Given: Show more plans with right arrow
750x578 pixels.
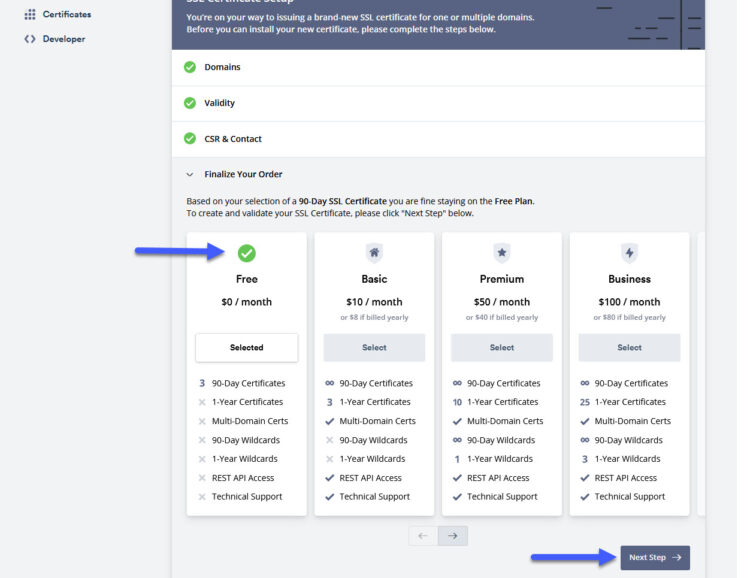Looking at the screenshot, I should pyautogui.click(x=453, y=536).
